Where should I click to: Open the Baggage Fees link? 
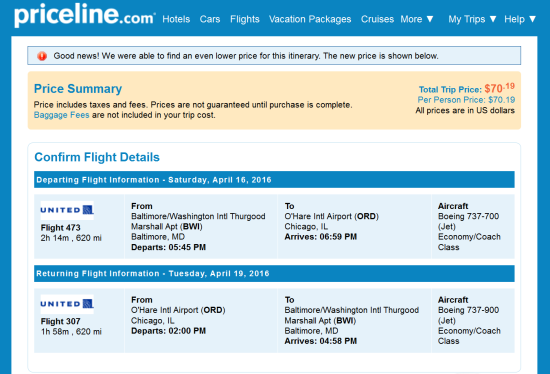click(x=61, y=115)
